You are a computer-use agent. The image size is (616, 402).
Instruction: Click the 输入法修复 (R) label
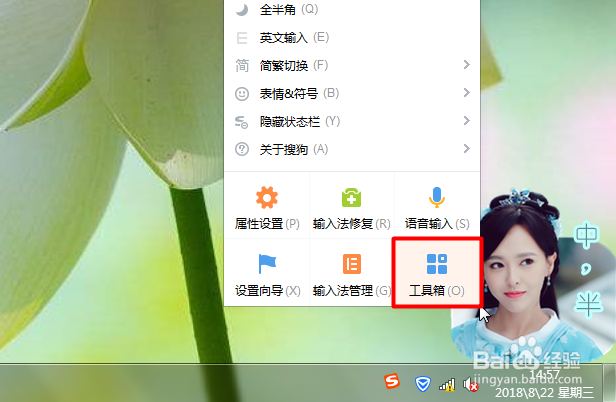point(352,224)
